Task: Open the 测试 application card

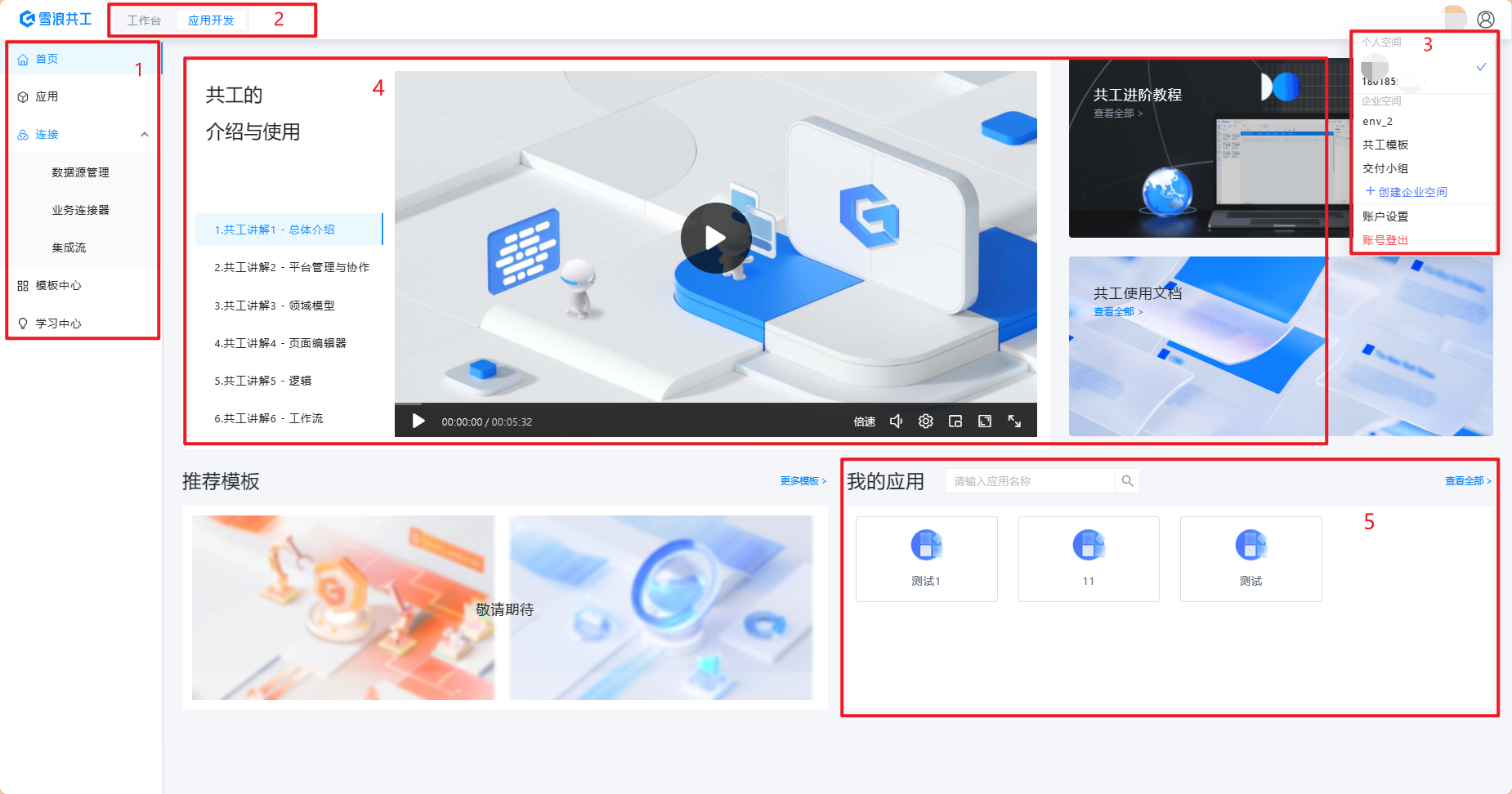Action: 1251,560
